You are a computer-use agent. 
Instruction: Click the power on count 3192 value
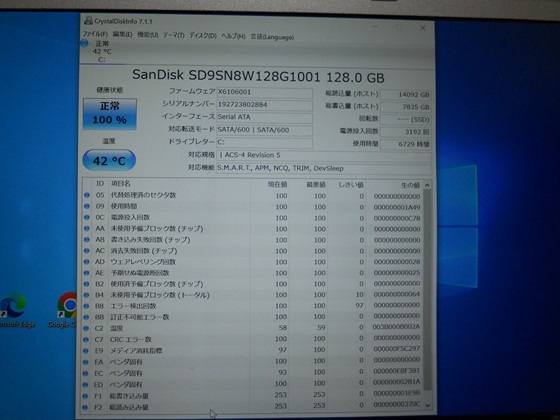(405, 132)
